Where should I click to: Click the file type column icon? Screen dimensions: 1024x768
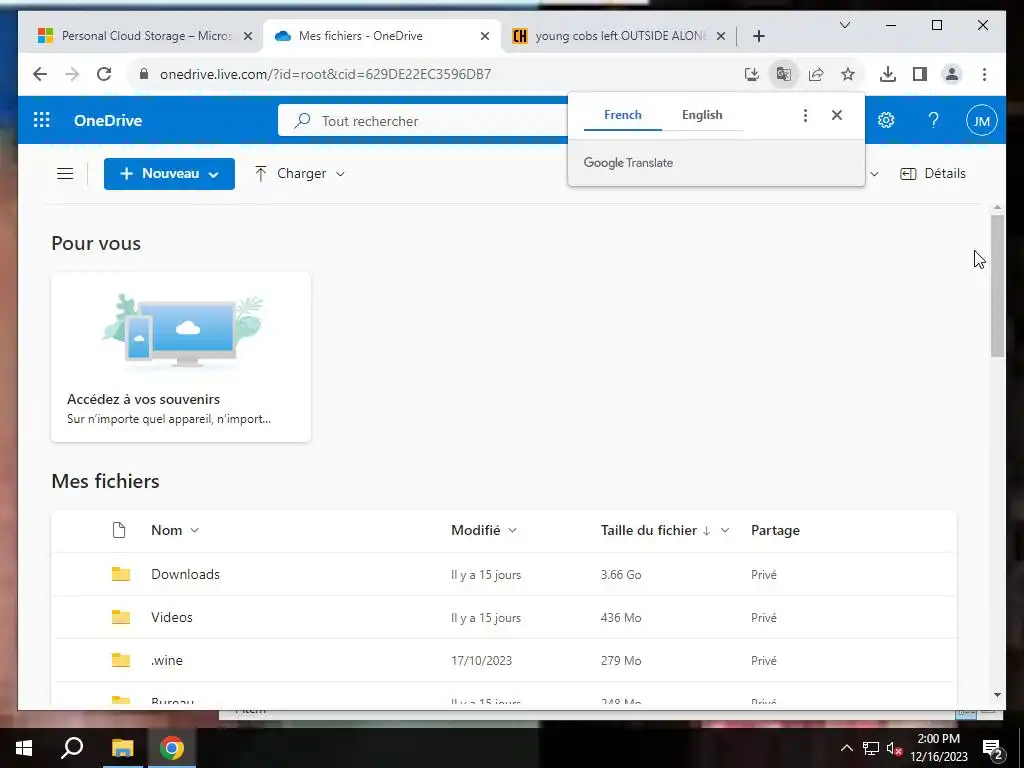point(119,530)
